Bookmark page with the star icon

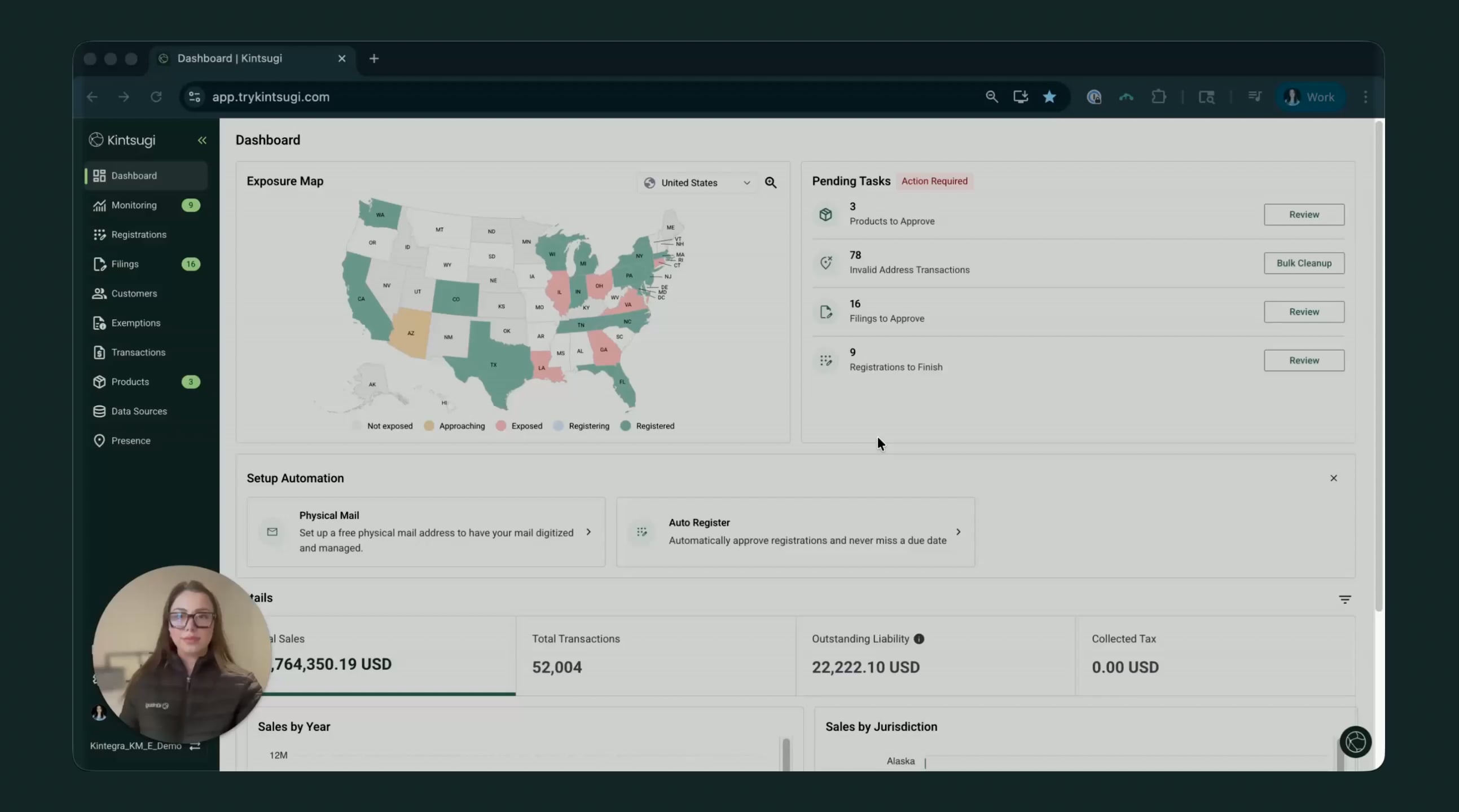[x=1049, y=97]
